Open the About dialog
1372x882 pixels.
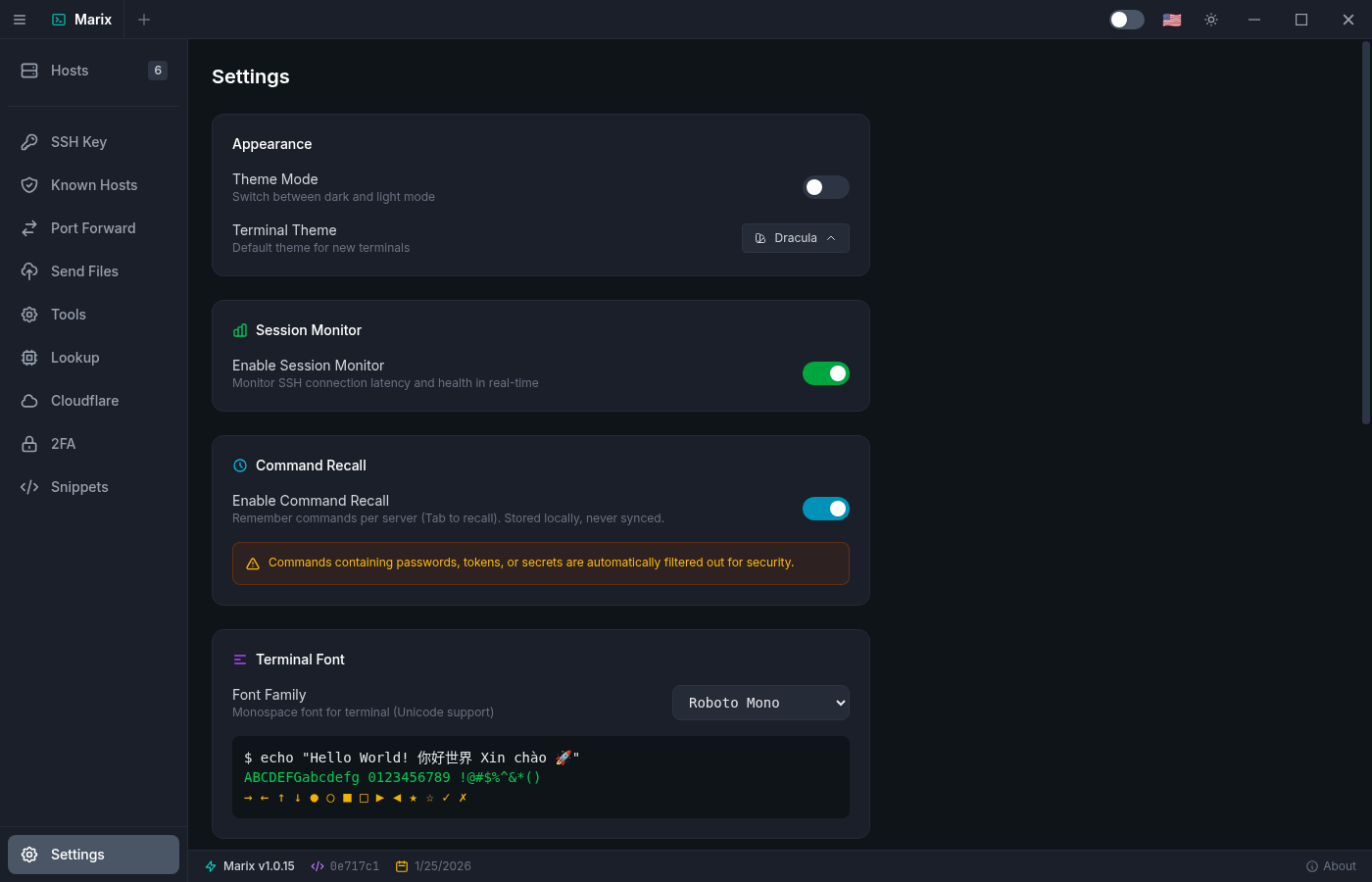point(1331,865)
